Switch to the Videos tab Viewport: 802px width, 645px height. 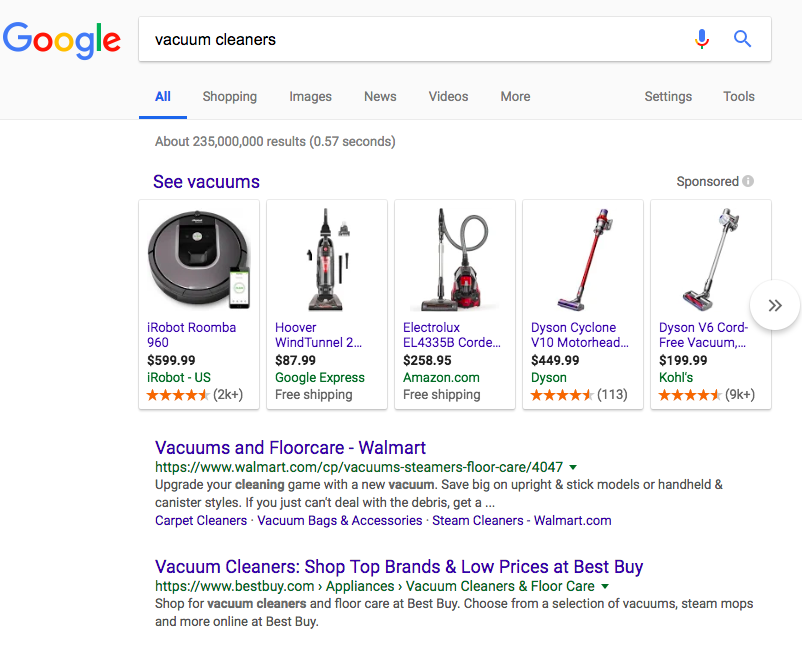coord(448,96)
